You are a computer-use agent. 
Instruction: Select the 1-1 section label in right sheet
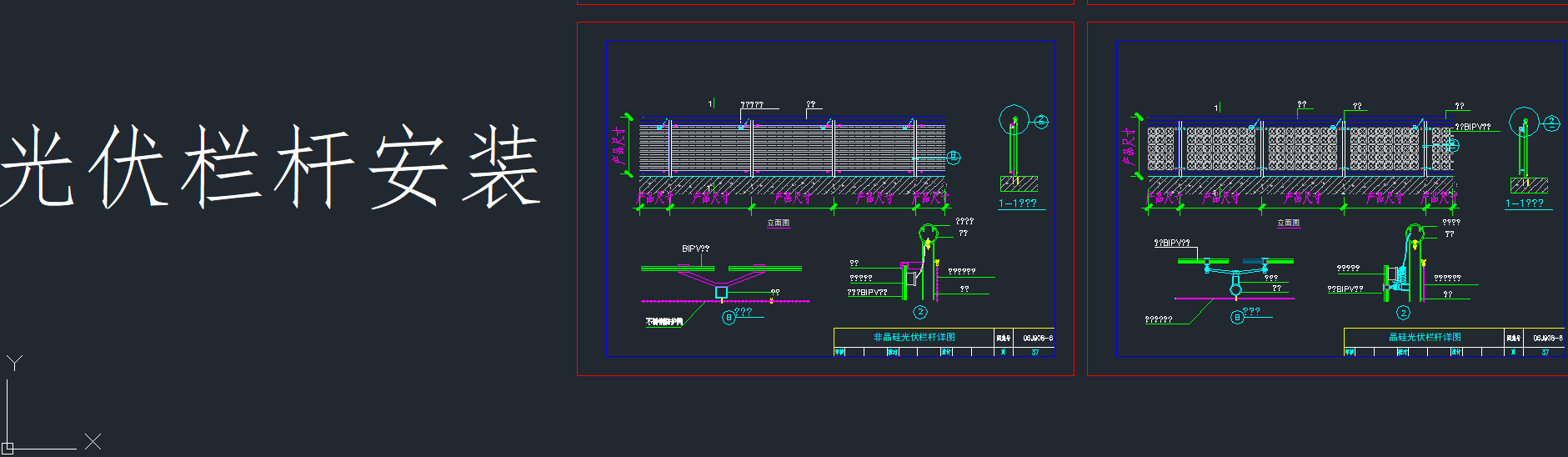[1525, 203]
